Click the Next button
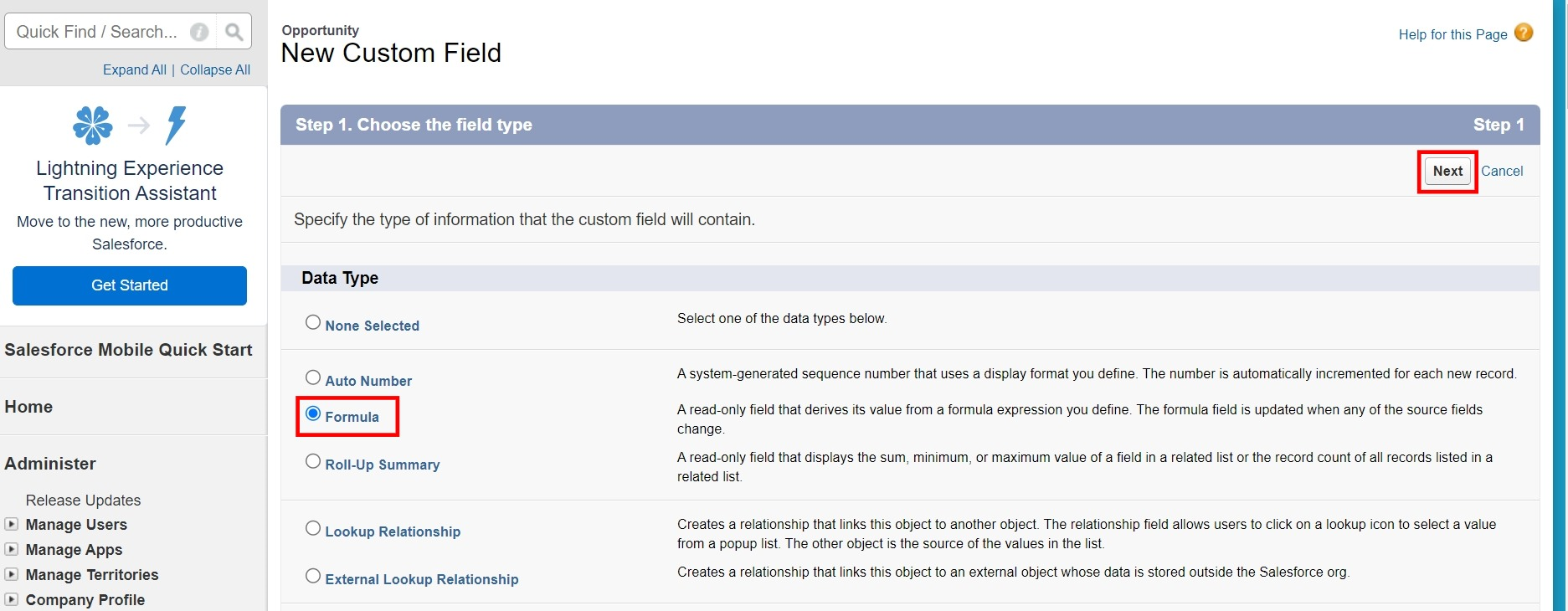 tap(1447, 171)
